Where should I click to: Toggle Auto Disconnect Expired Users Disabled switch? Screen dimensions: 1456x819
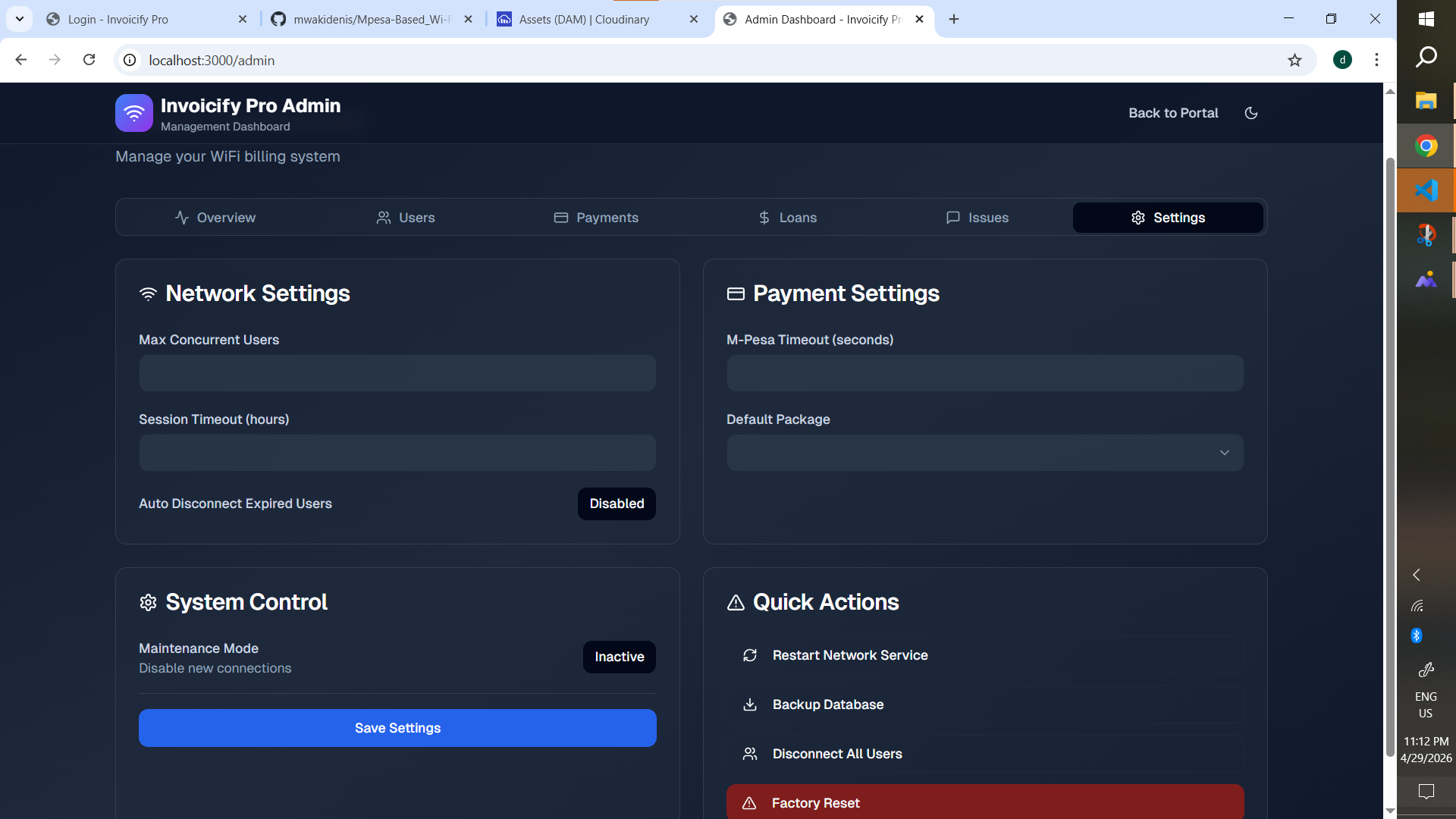617,504
